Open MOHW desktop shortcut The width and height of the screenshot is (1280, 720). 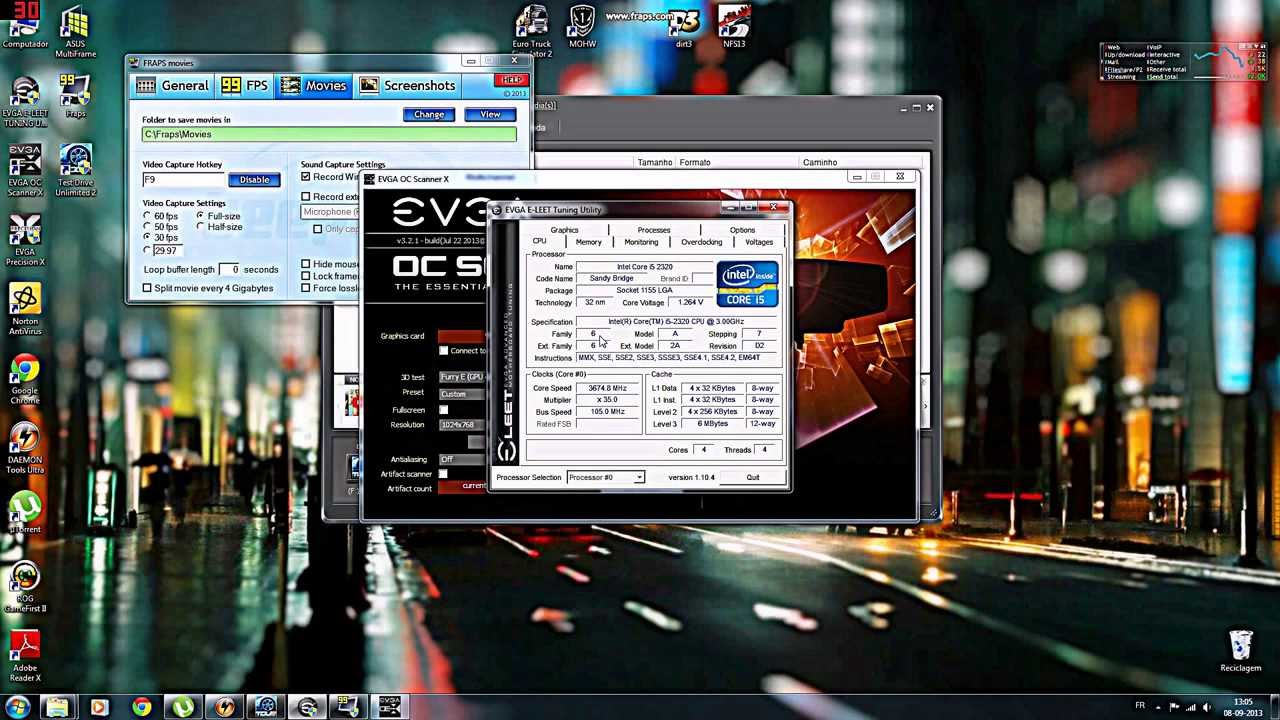582,26
